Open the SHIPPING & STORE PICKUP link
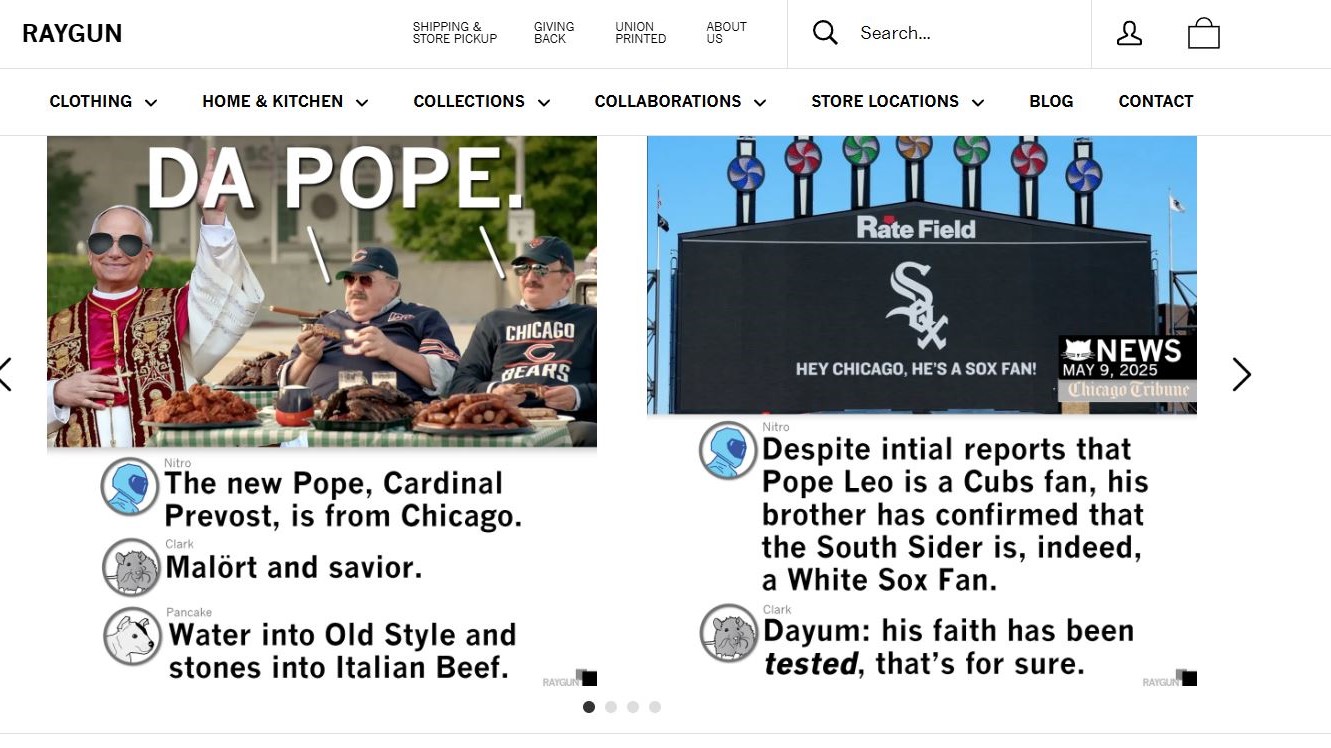Image resolution: width=1331 pixels, height=748 pixels. tap(454, 33)
